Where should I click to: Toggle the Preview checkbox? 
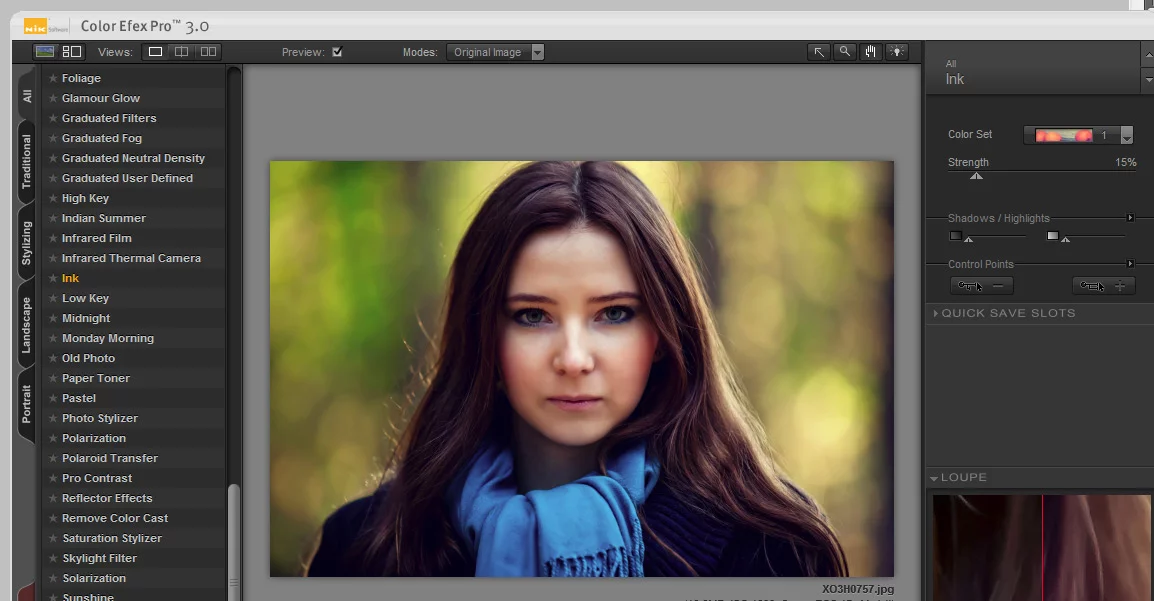pyautogui.click(x=337, y=52)
